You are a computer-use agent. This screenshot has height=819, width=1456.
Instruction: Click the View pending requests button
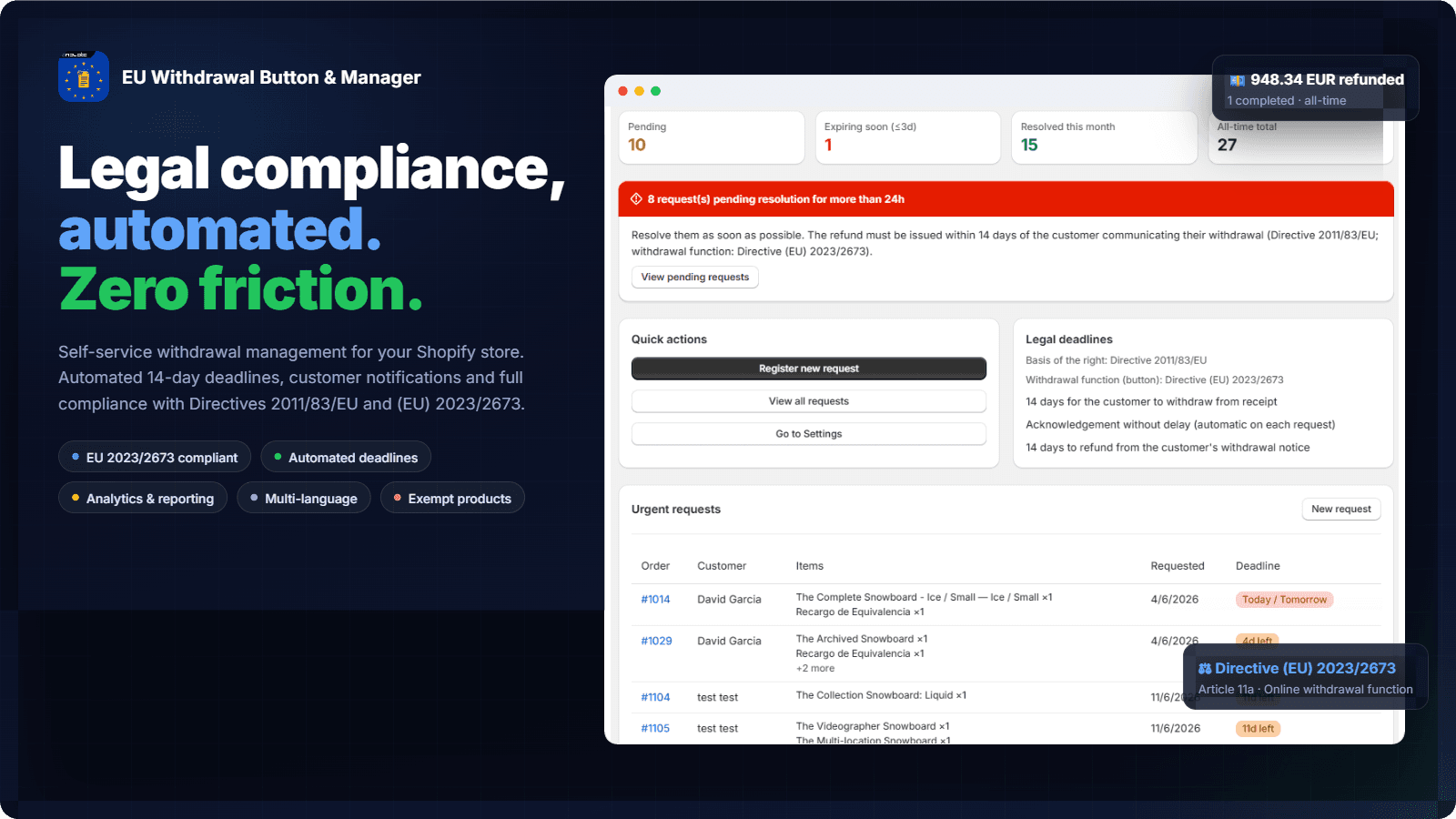click(x=695, y=278)
